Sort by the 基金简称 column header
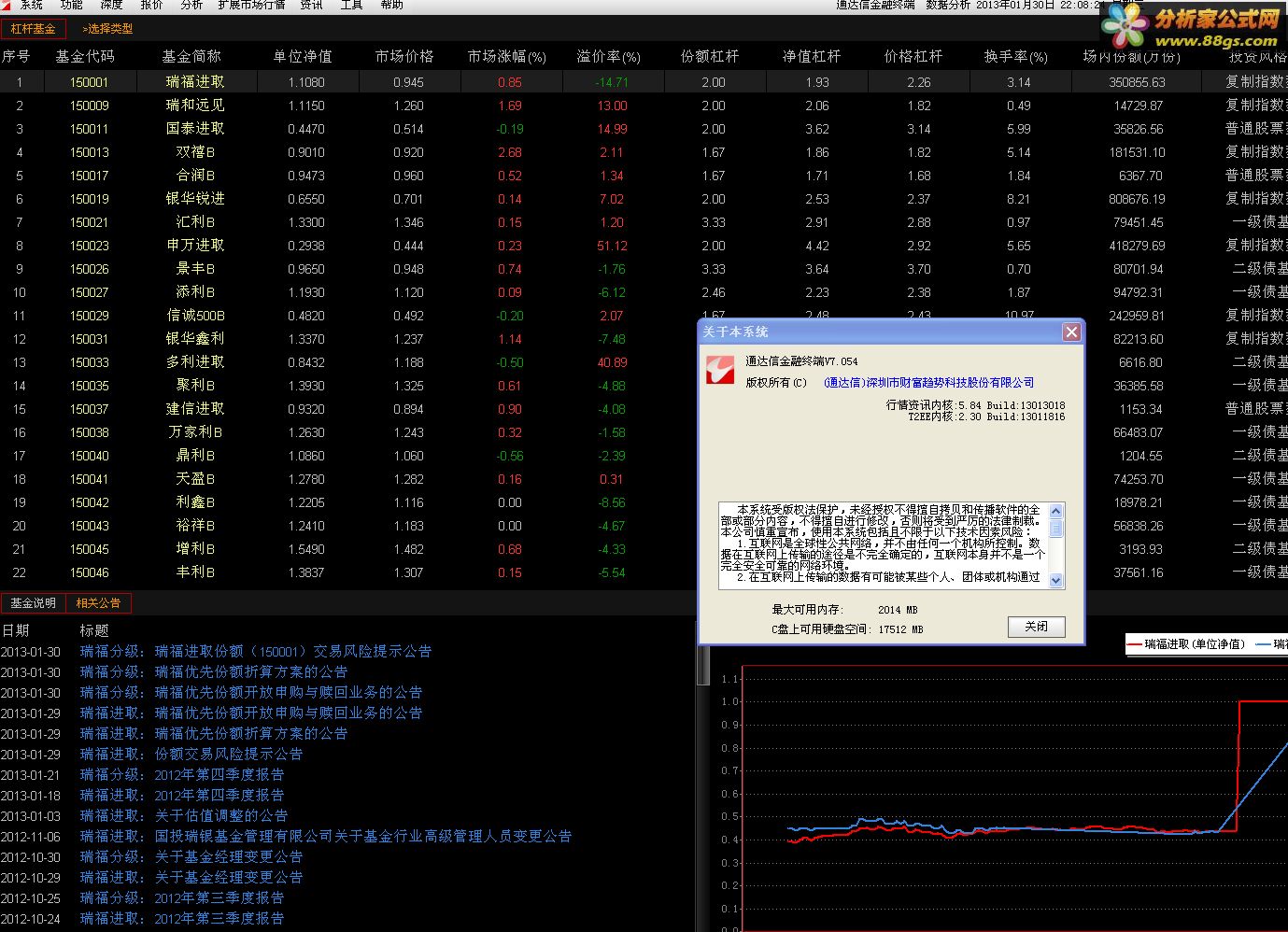Screen dimensions: 1288x932 191,57
